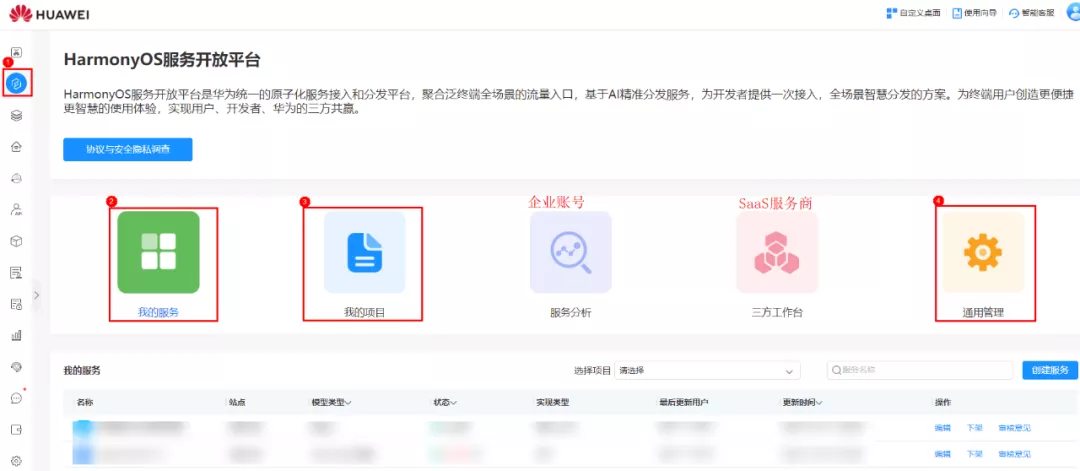1080x471 pixels.
Task: Open 我的项目 blue document card
Action: 364,264
